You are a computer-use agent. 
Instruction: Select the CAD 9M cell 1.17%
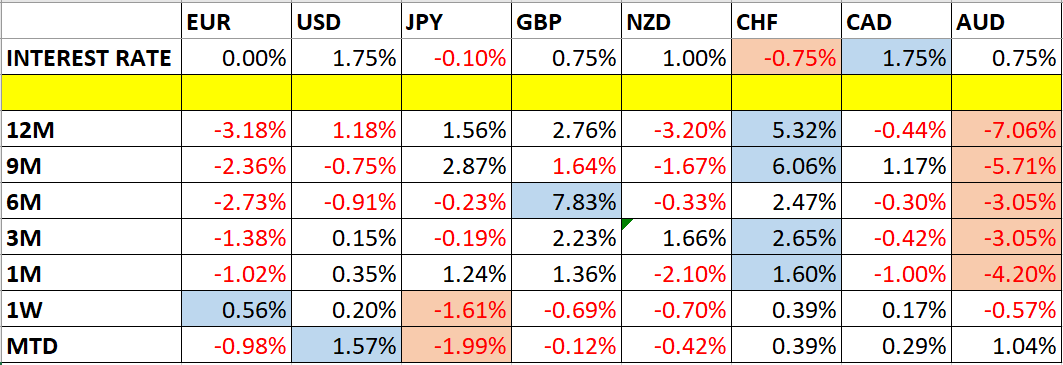(x=896, y=165)
